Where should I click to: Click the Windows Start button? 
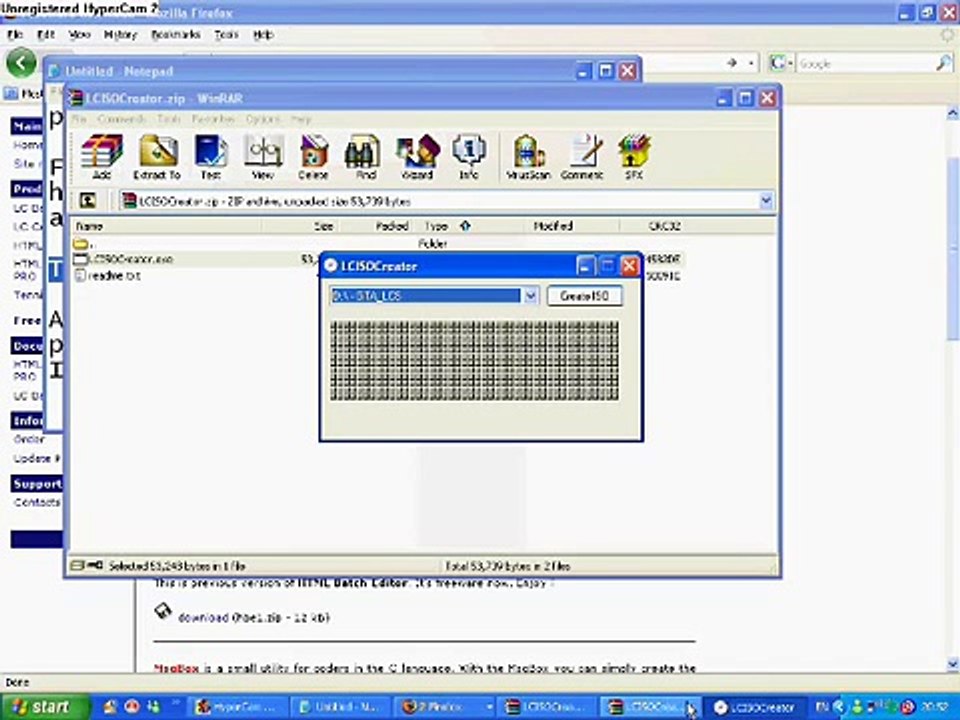(44, 707)
